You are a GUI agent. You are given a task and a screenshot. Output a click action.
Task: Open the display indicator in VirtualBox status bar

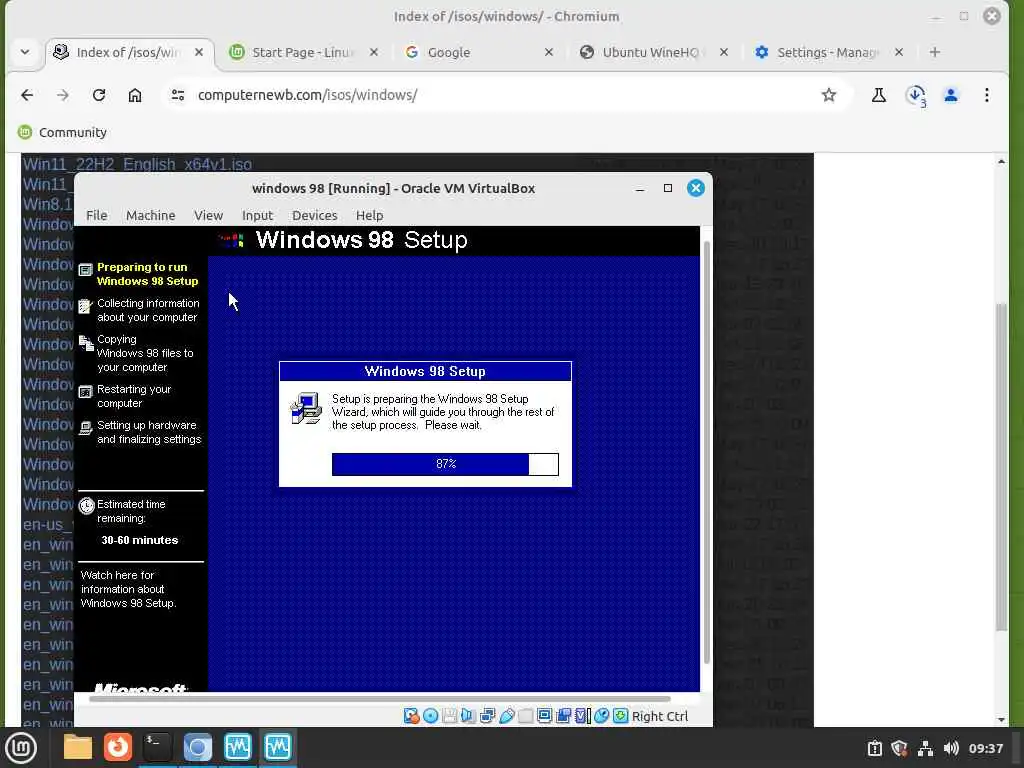point(544,716)
